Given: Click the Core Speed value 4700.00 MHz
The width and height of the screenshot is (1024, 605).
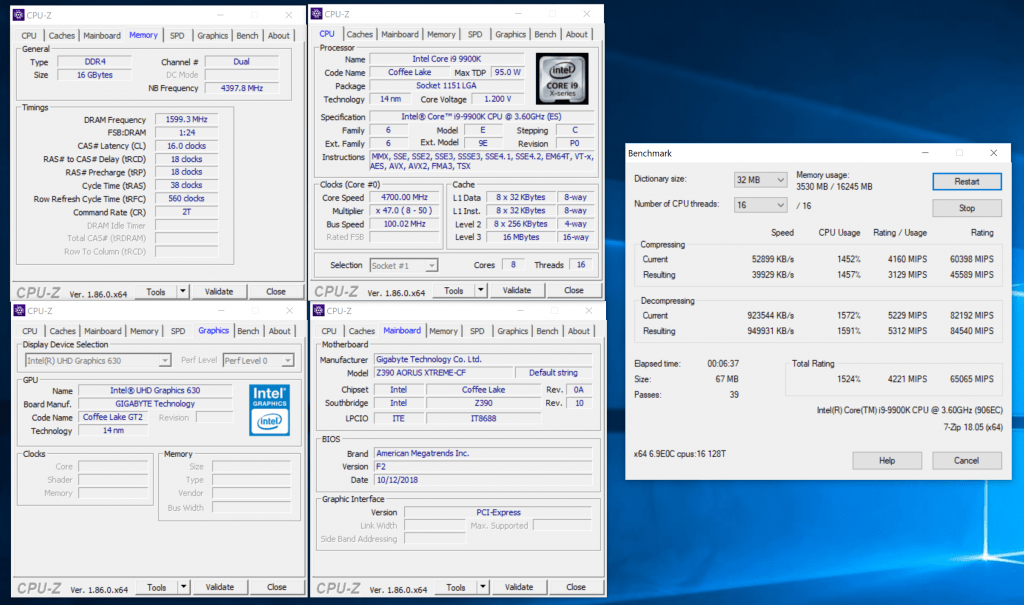Looking at the screenshot, I should coord(404,197).
